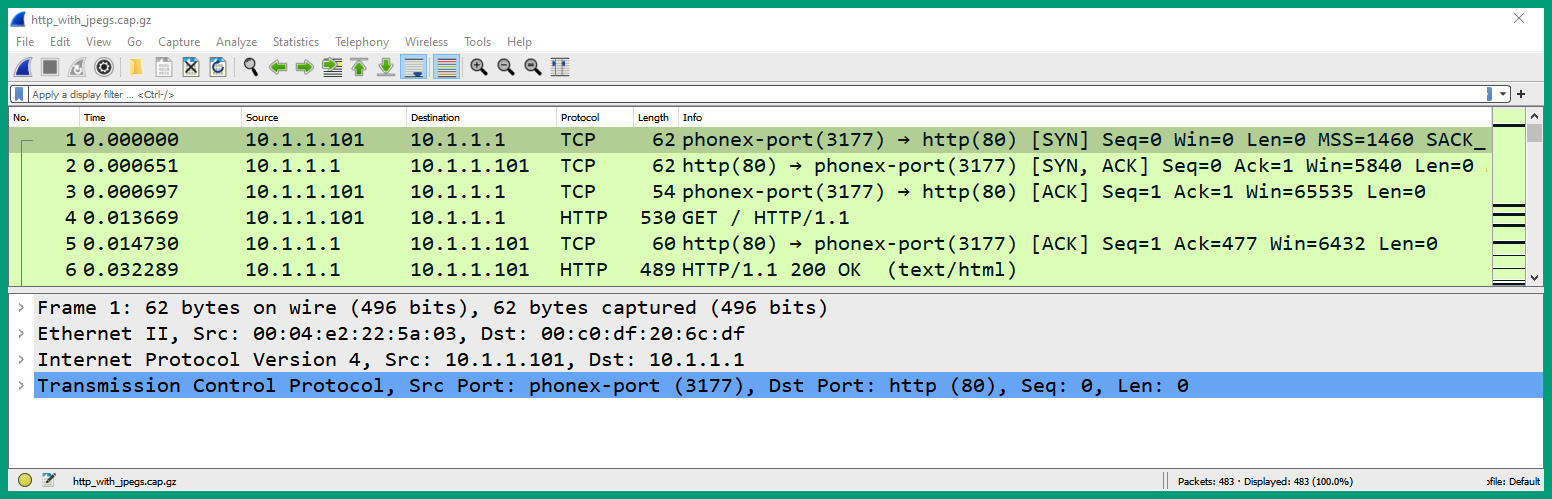
Task: Sort by Source column header
Action: [324, 117]
